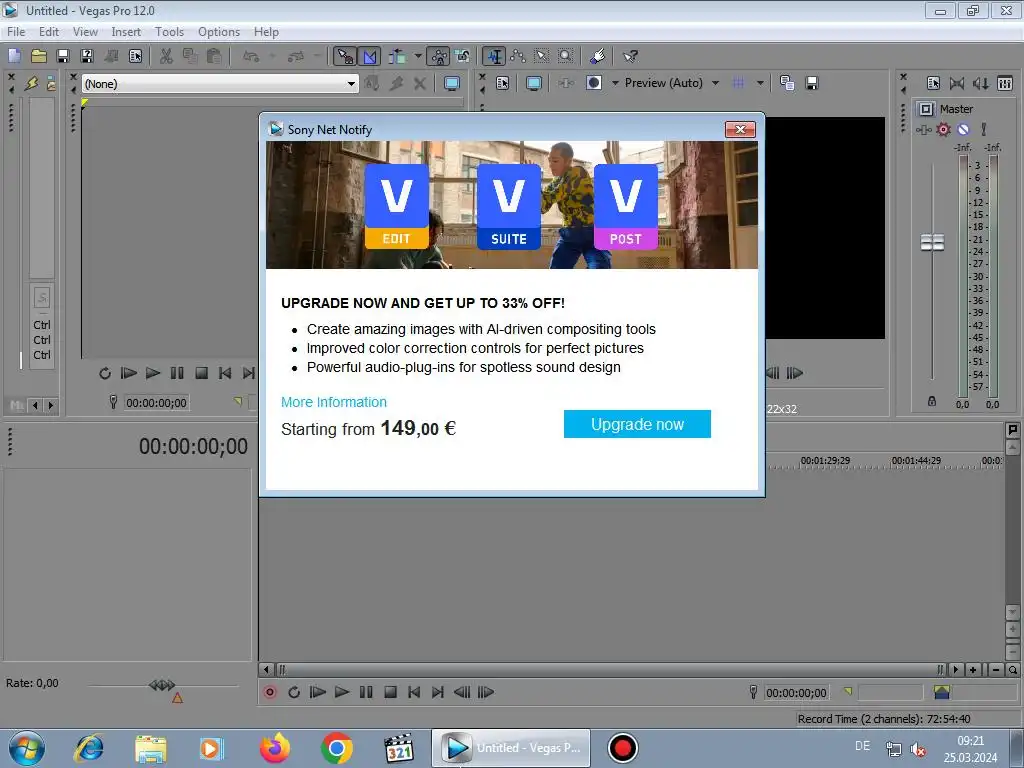Pause timeline playback
The height and width of the screenshot is (768, 1024).
pos(366,692)
